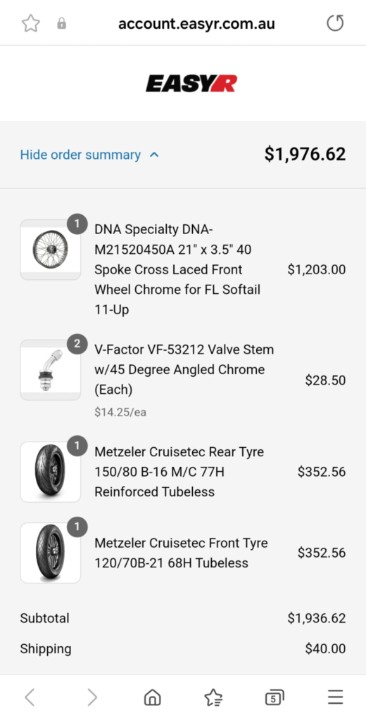Open the Metzeler rear tyre thumbnail
366x720 pixels.
[x=50, y=472]
